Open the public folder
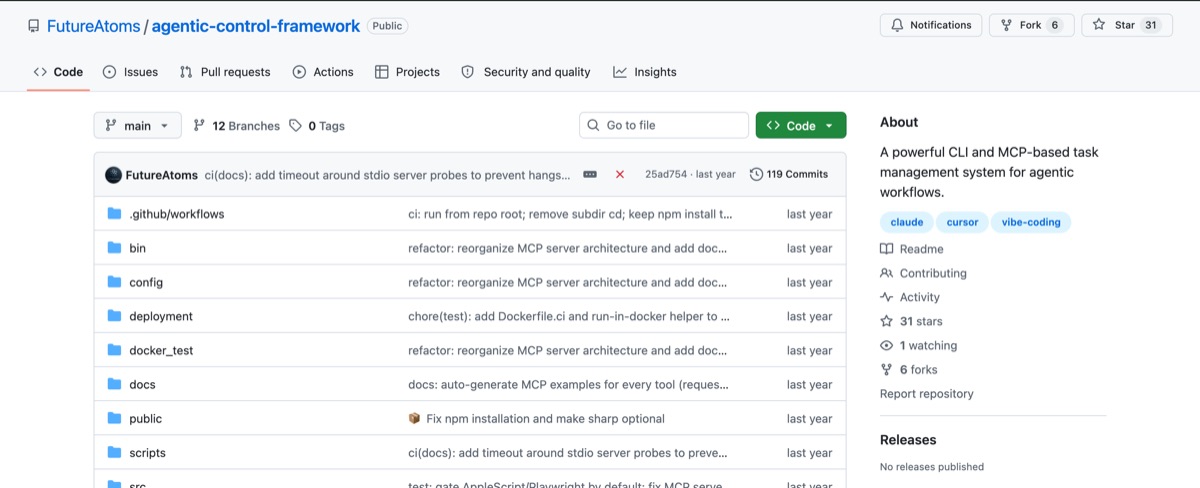Viewport: 1200px width, 488px height. coord(145,418)
